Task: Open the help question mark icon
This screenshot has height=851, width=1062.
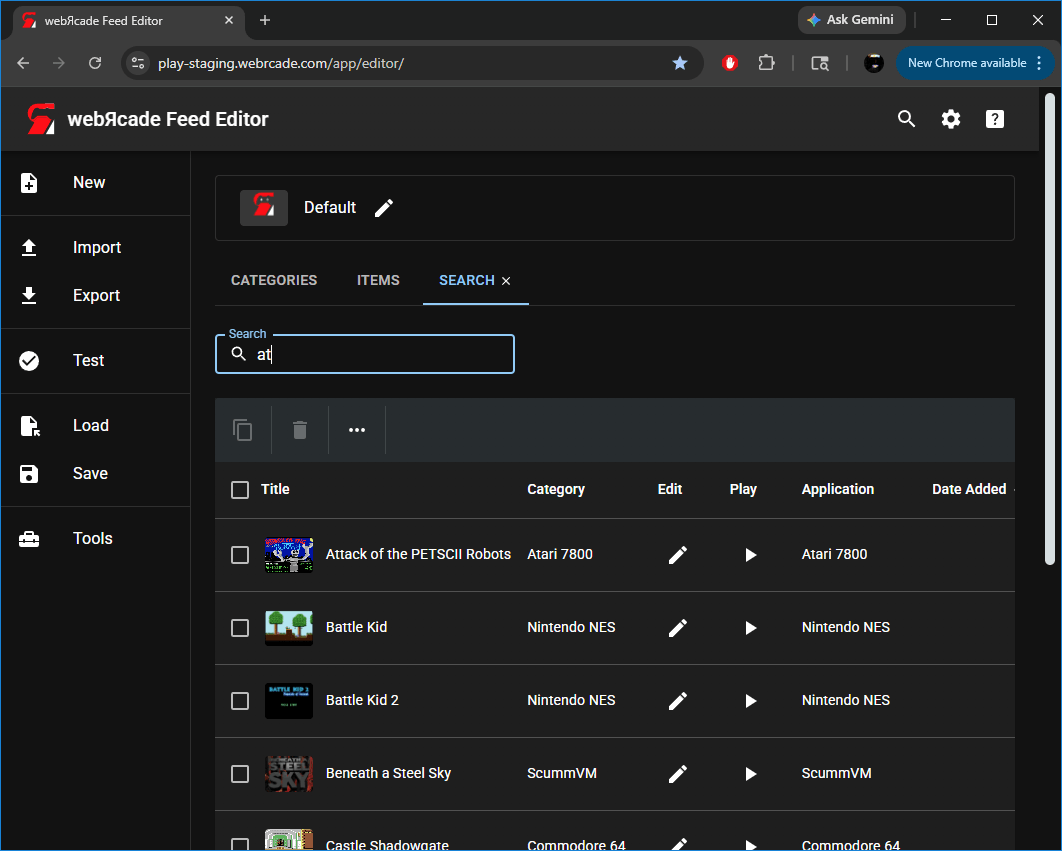Action: (x=994, y=119)
